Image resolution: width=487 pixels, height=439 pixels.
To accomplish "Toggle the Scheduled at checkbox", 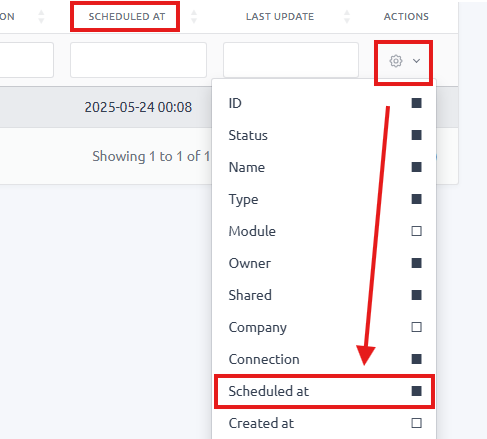I will point(416,391).
